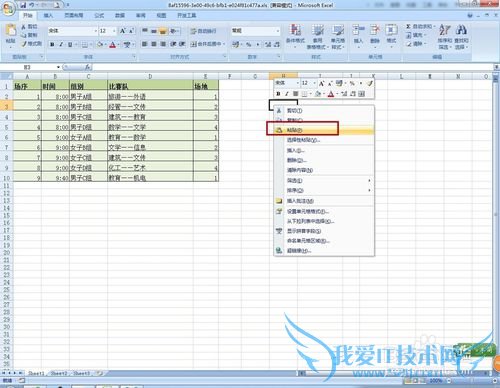Select the Sheet2 worksheet tab

59,373
